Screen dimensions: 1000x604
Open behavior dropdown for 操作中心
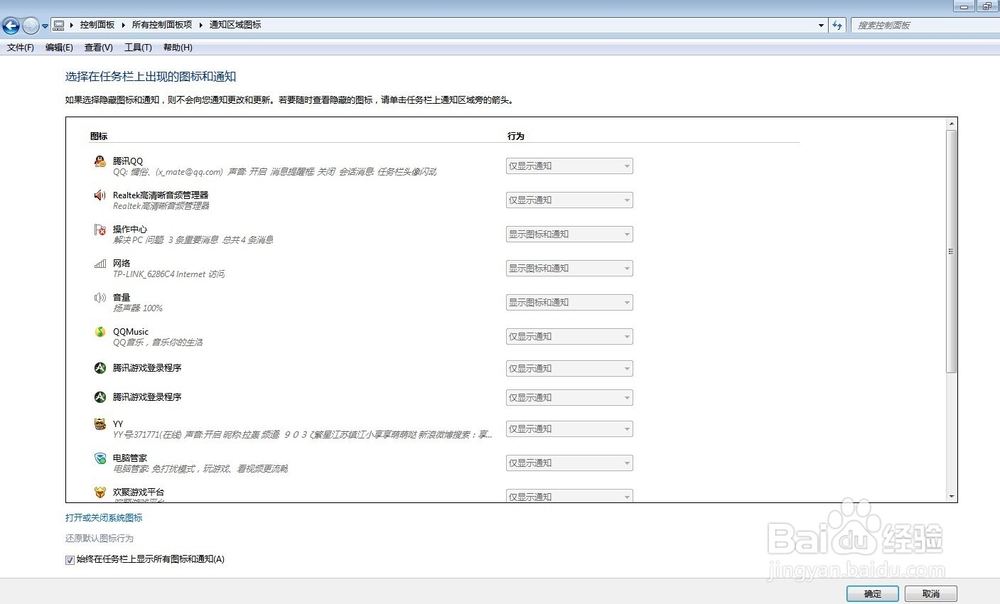[x=569, y=234]
